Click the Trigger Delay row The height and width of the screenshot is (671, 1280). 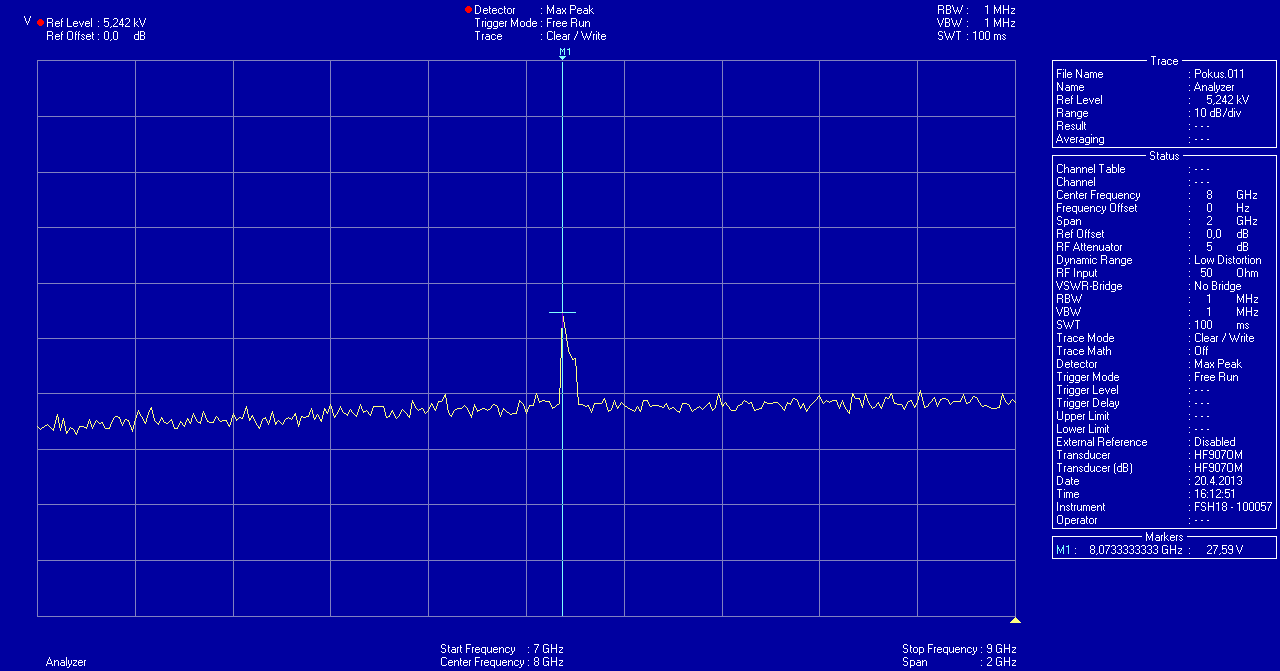(1133, 403)
